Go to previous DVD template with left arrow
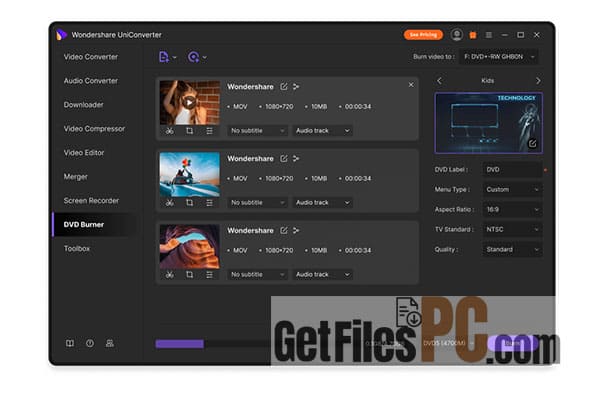Viewport: 600px width, 393px height. tap(439, 81)
